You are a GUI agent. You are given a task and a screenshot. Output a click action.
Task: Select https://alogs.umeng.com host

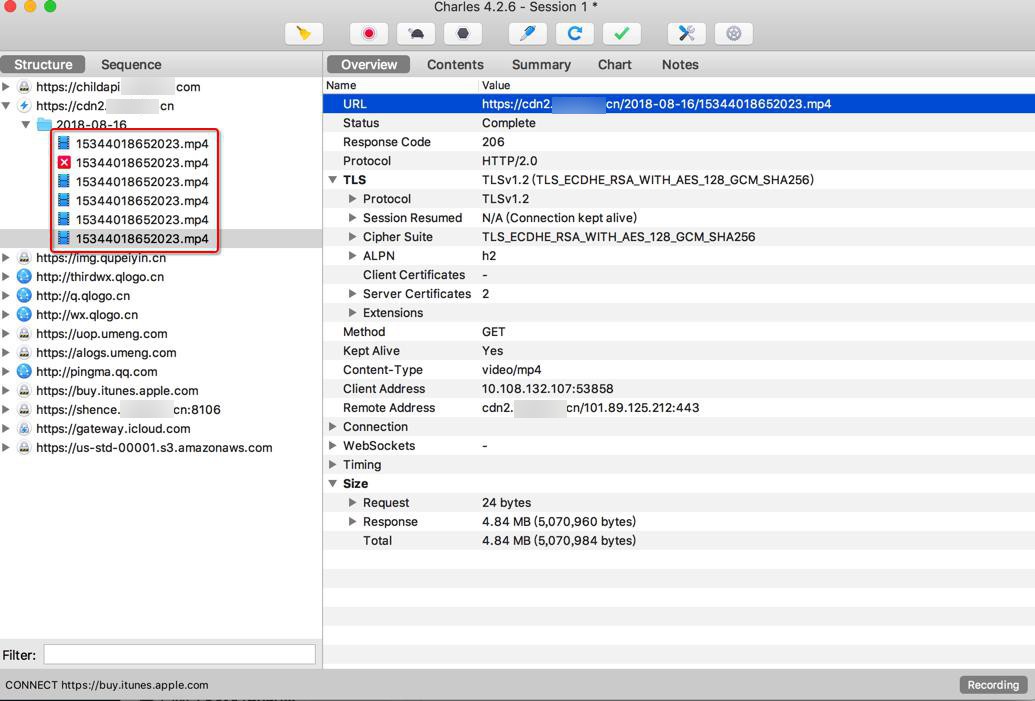(106, 352)
